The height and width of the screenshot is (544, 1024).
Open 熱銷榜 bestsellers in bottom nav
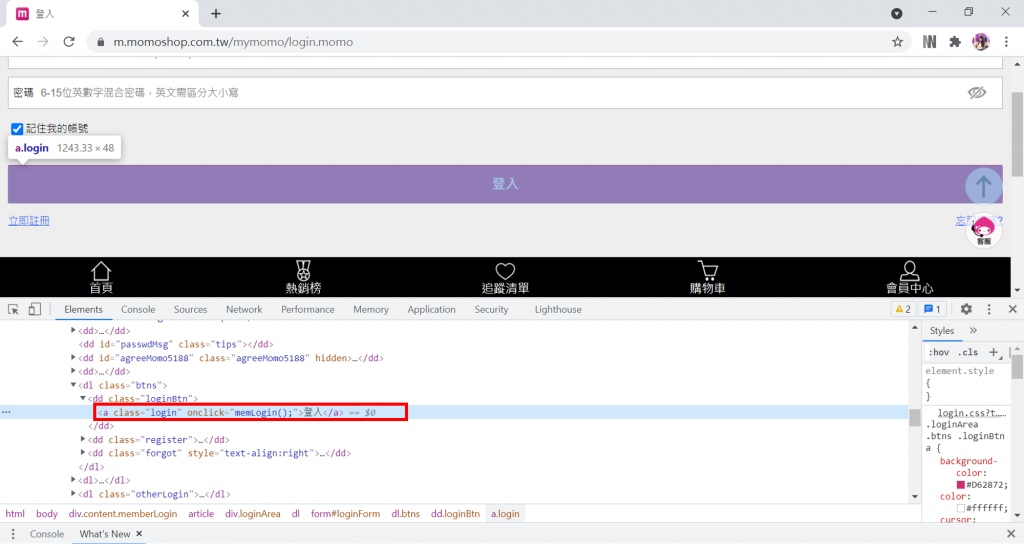303,278
